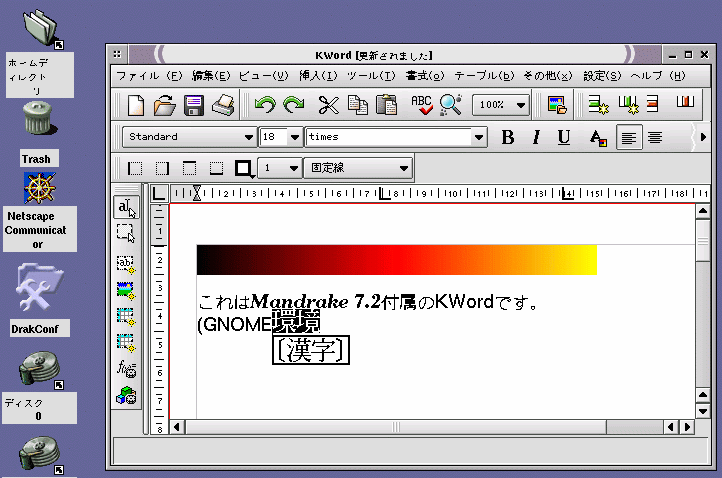The image size is (722, 478).
Task: Choose the create table tool in the sidebar
Action: (x=125, y=317)
